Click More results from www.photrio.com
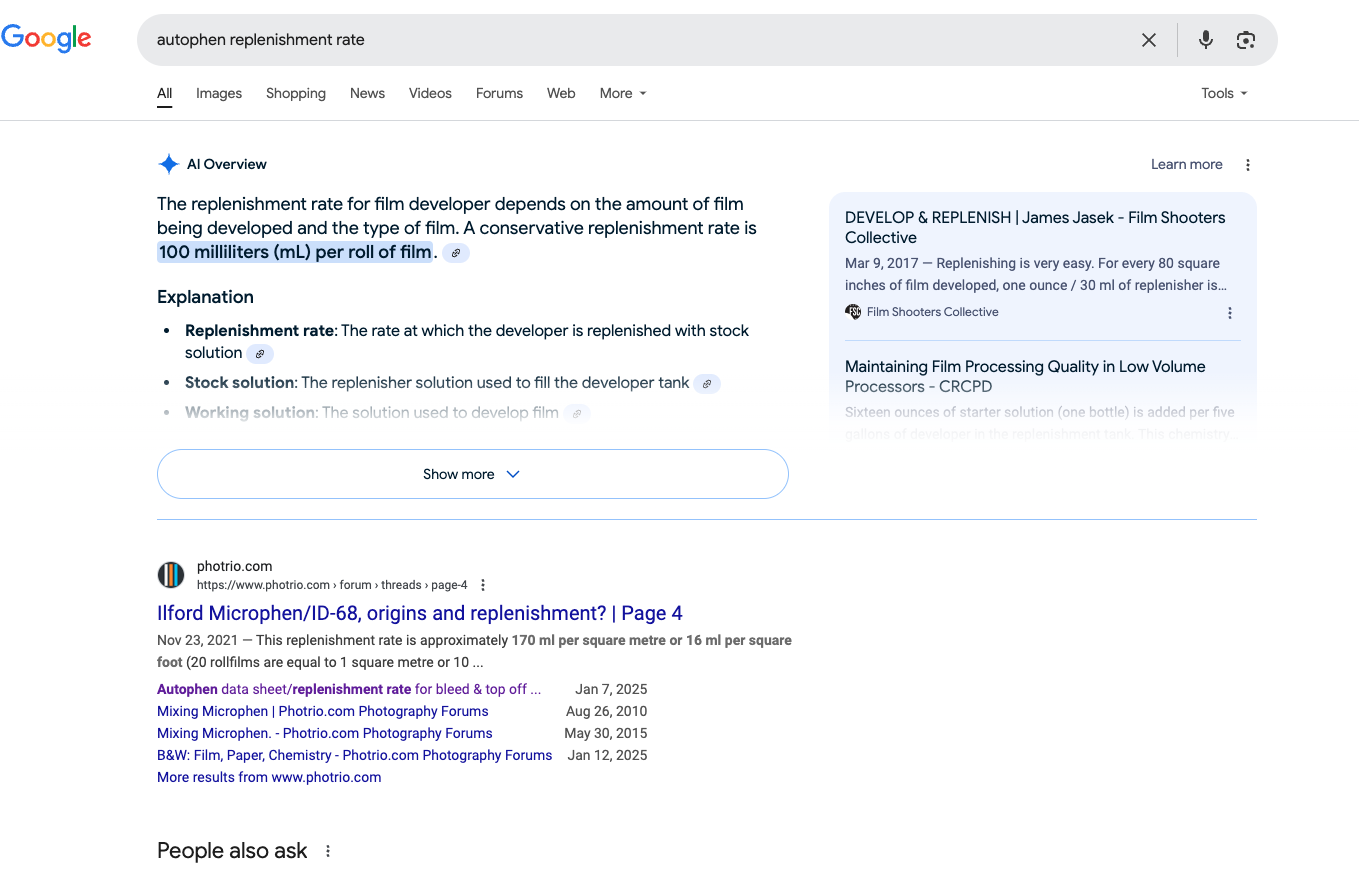The width and height of the screenshot is (1359, 875). pyautogui.click(x=269, y=777)
